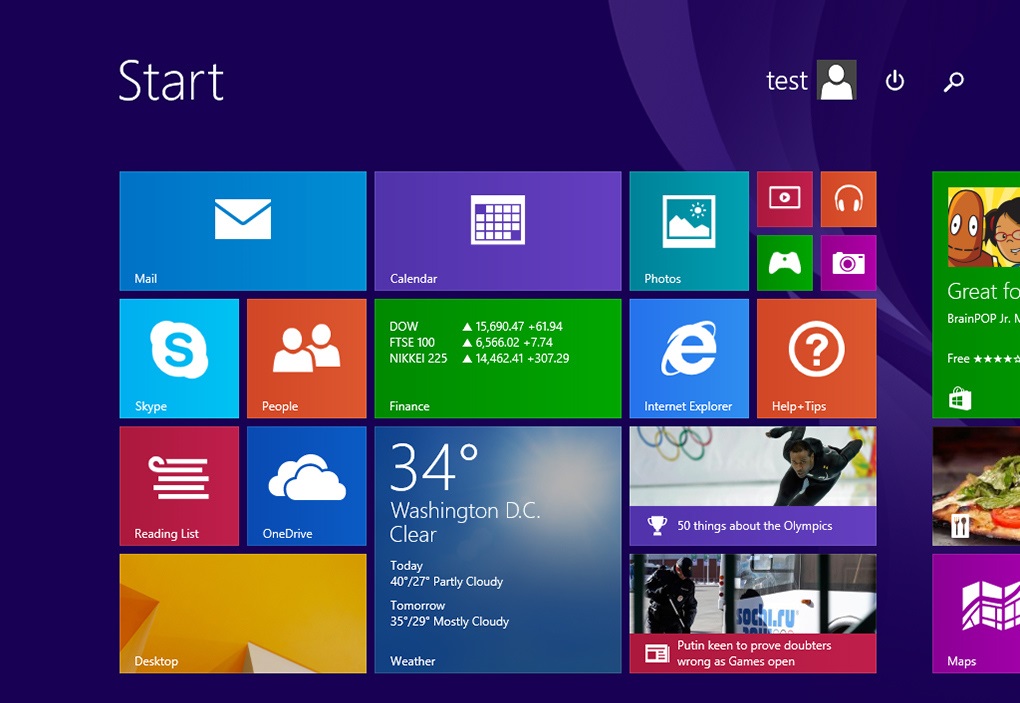Click the Store bag icon on green tile
The image size is (1020, 703).
[x=960, y=399]
